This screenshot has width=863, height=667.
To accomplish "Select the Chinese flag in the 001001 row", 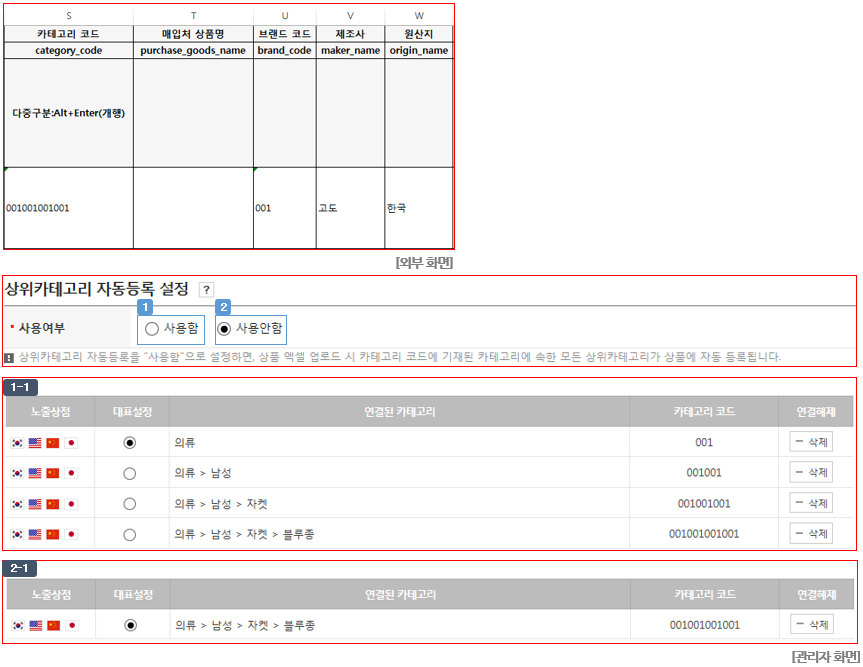I will point(53,473).
